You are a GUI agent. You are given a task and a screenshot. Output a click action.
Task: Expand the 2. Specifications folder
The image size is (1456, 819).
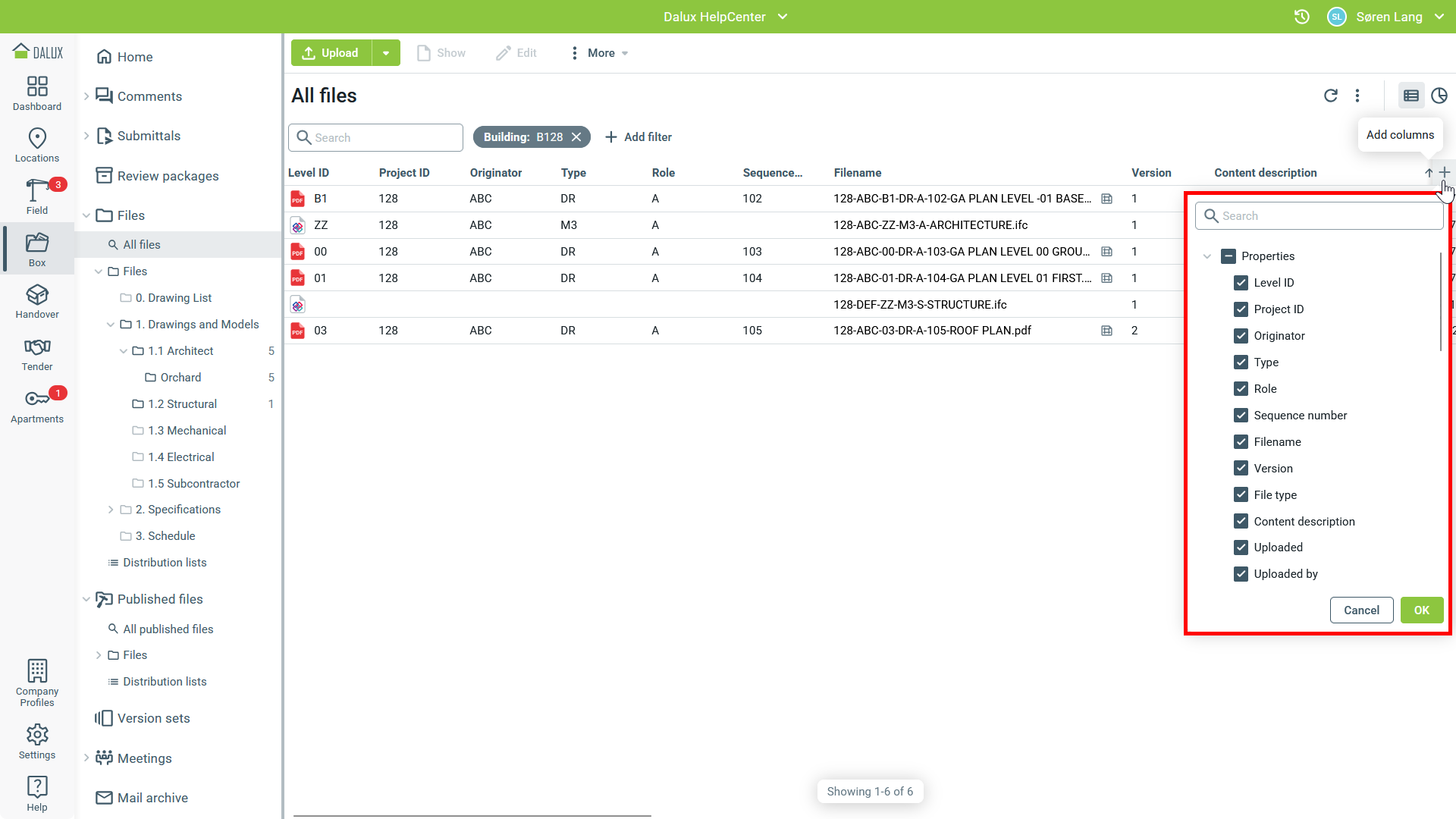point(111,510)
